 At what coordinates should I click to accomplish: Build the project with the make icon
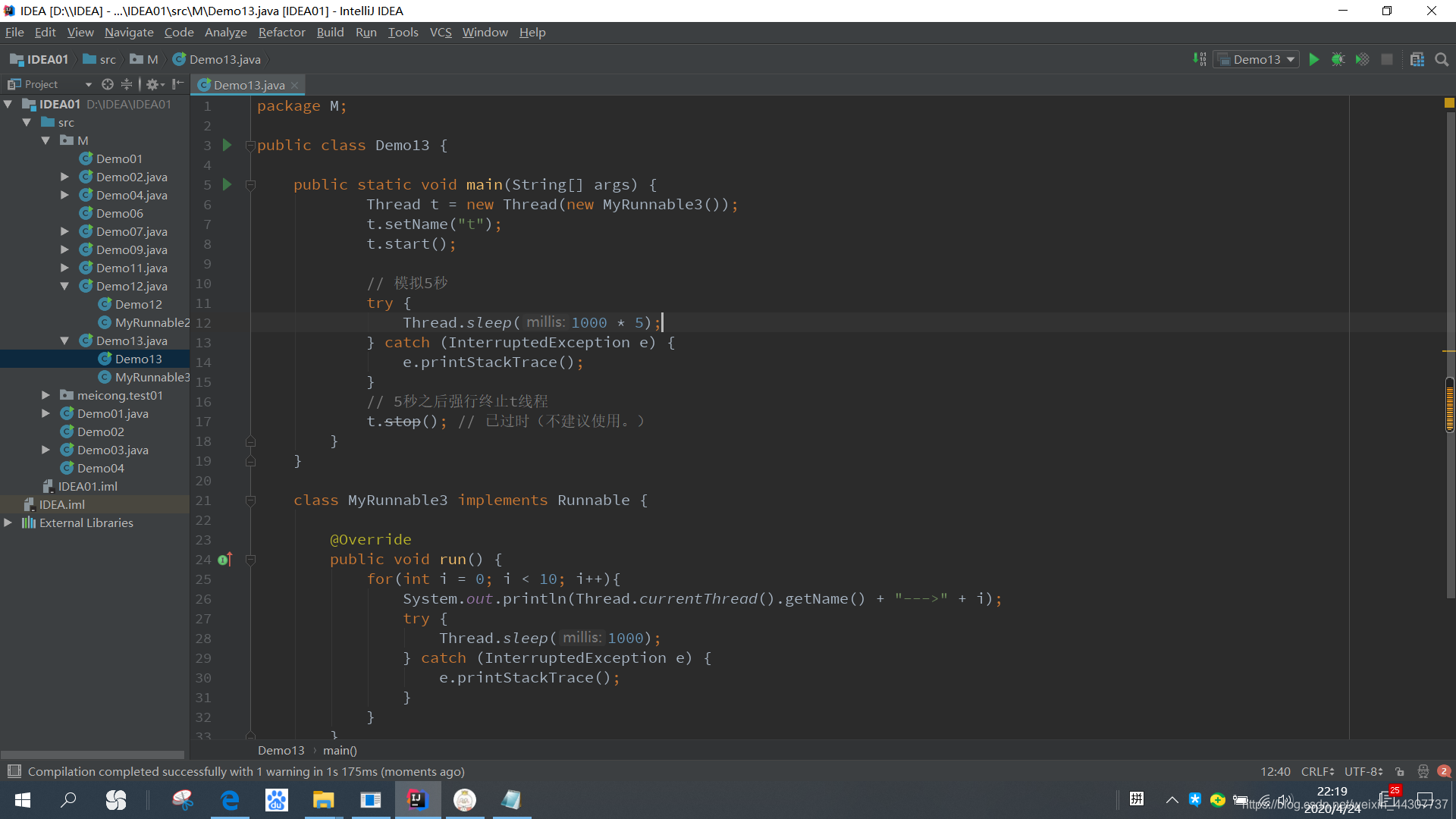click(1200, 59)
